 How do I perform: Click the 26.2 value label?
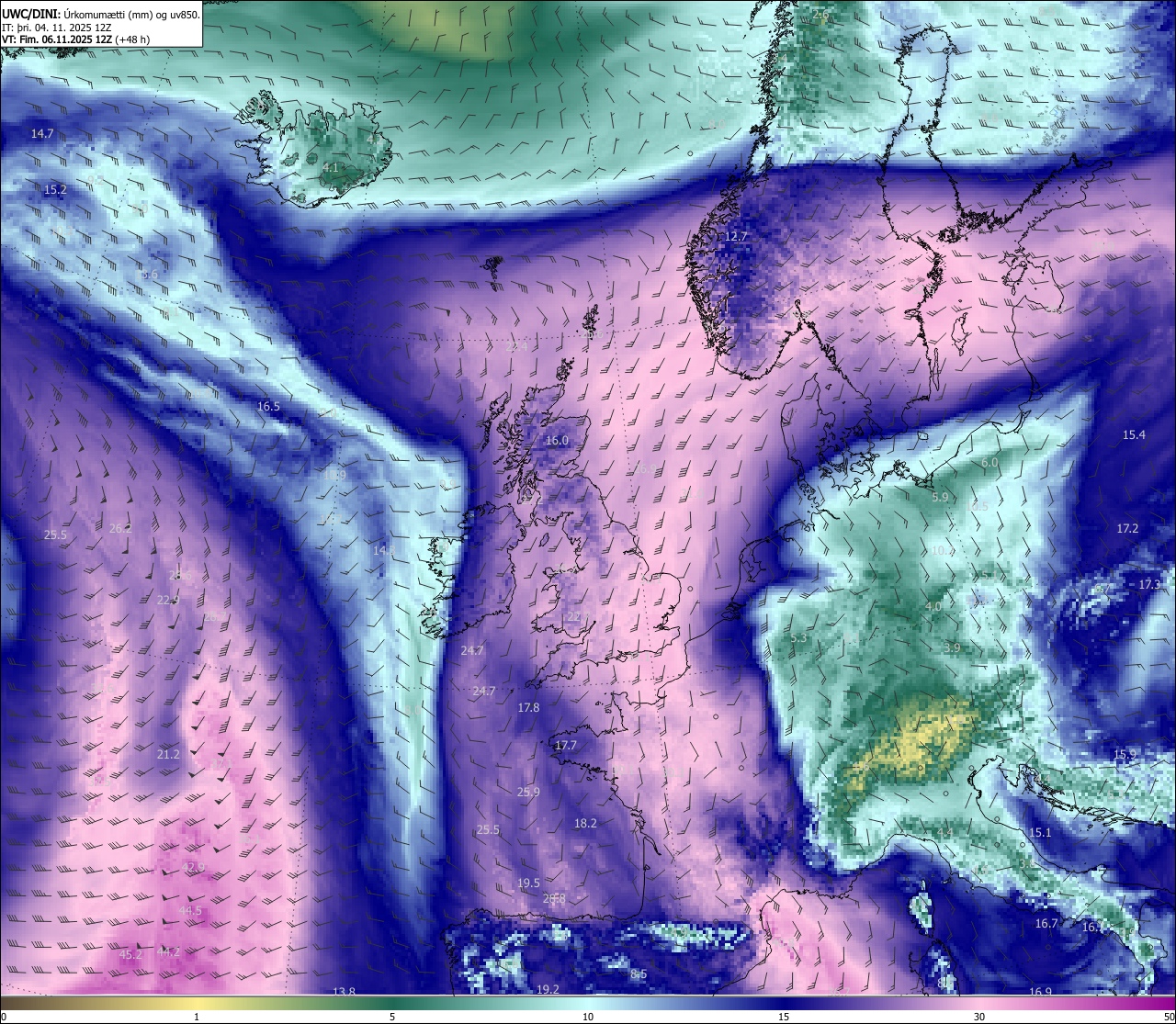click(120, 529)
